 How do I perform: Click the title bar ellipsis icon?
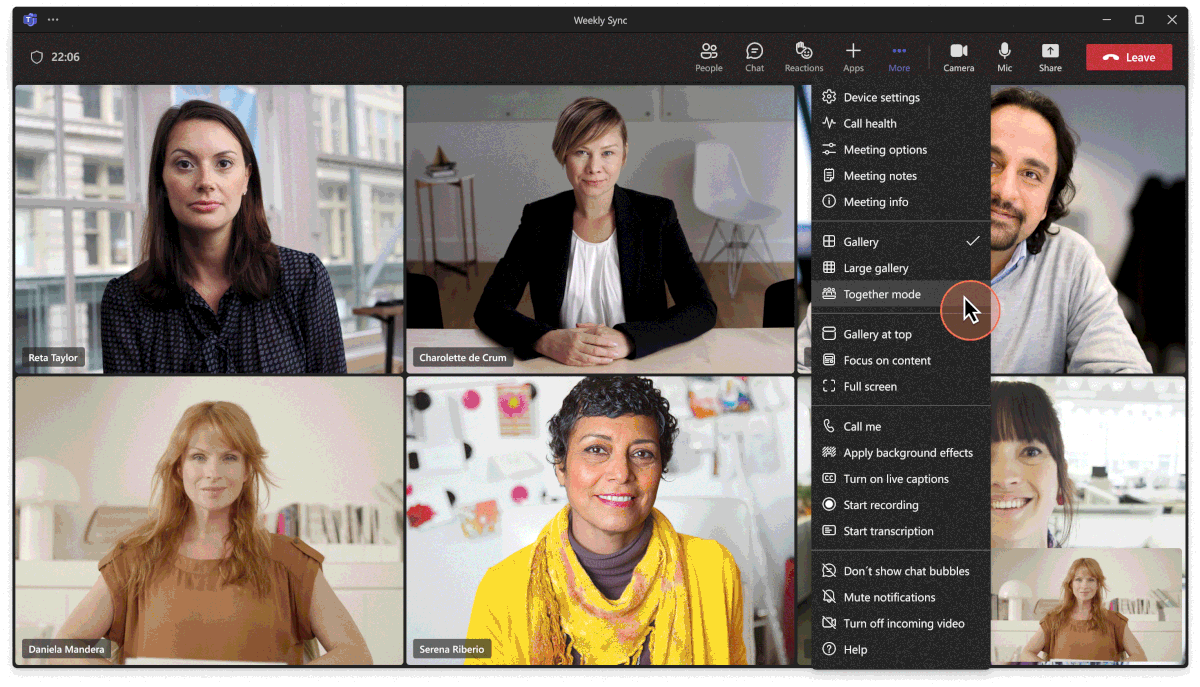click(53, 20)
